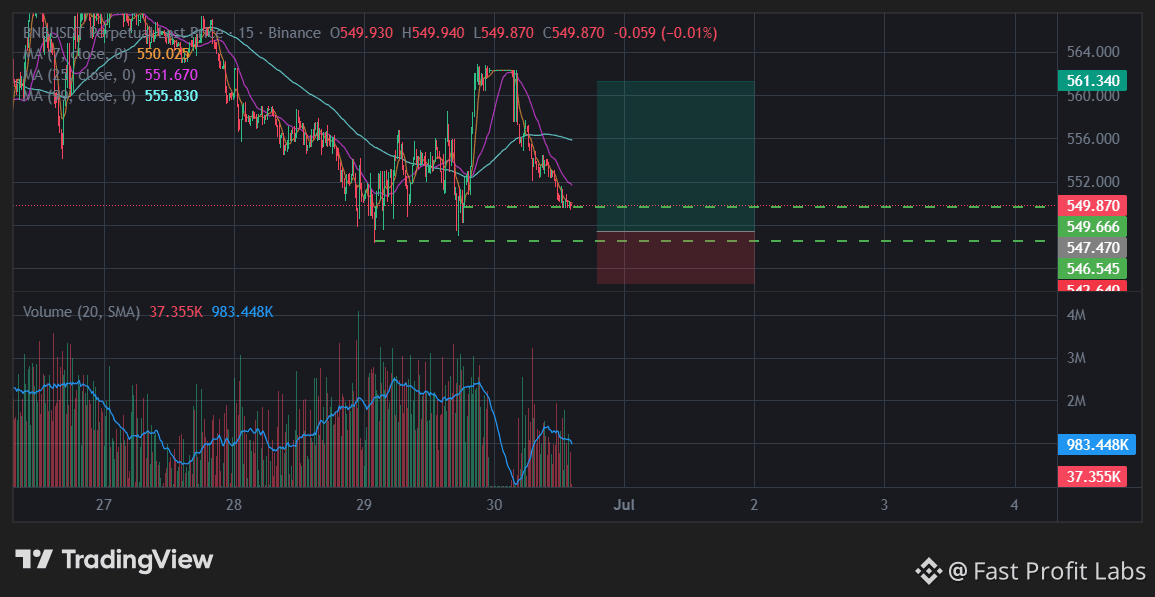Click the 4 date label on time axis

pos(1014,505)
